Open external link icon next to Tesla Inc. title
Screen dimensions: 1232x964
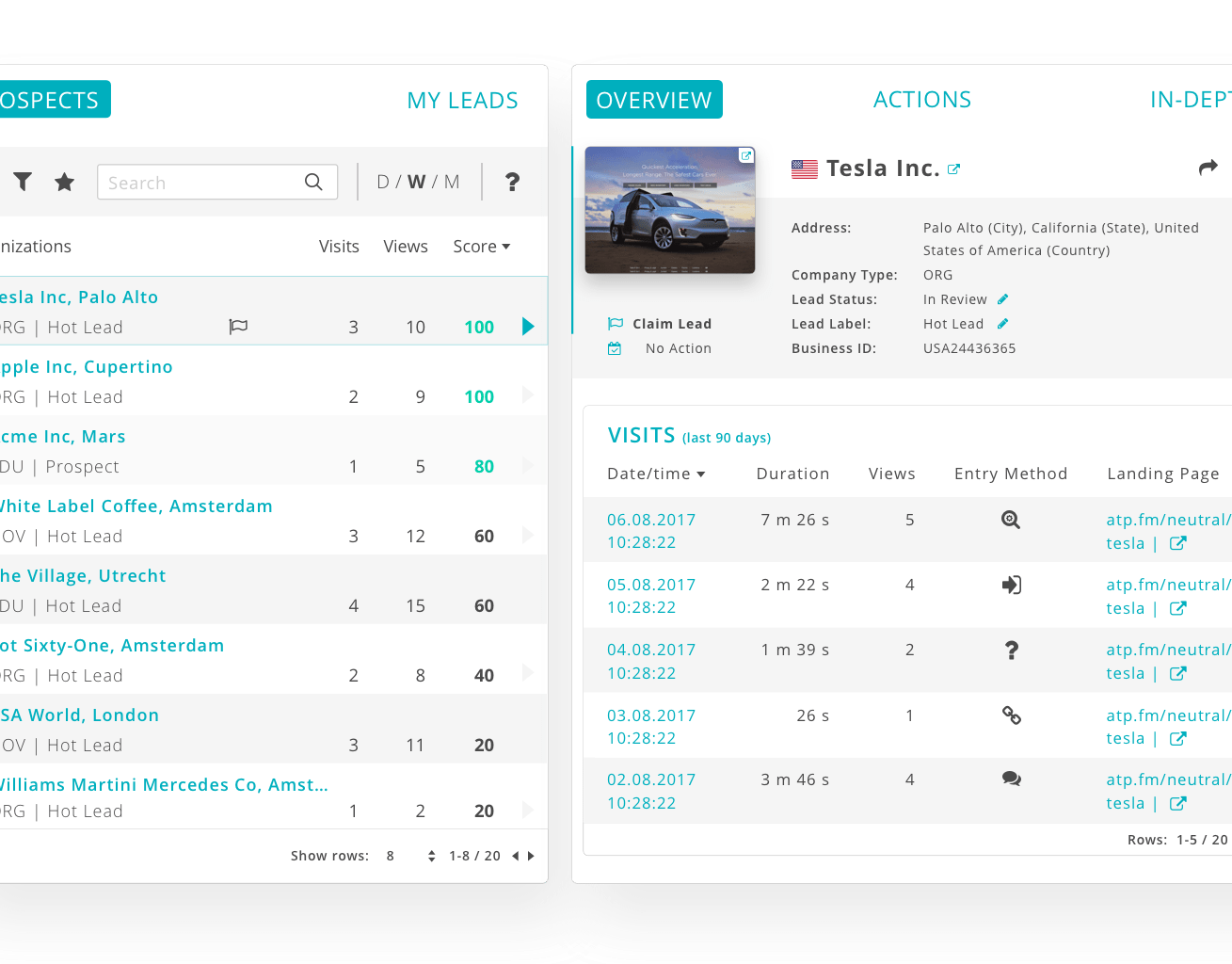tap(953, 169)
